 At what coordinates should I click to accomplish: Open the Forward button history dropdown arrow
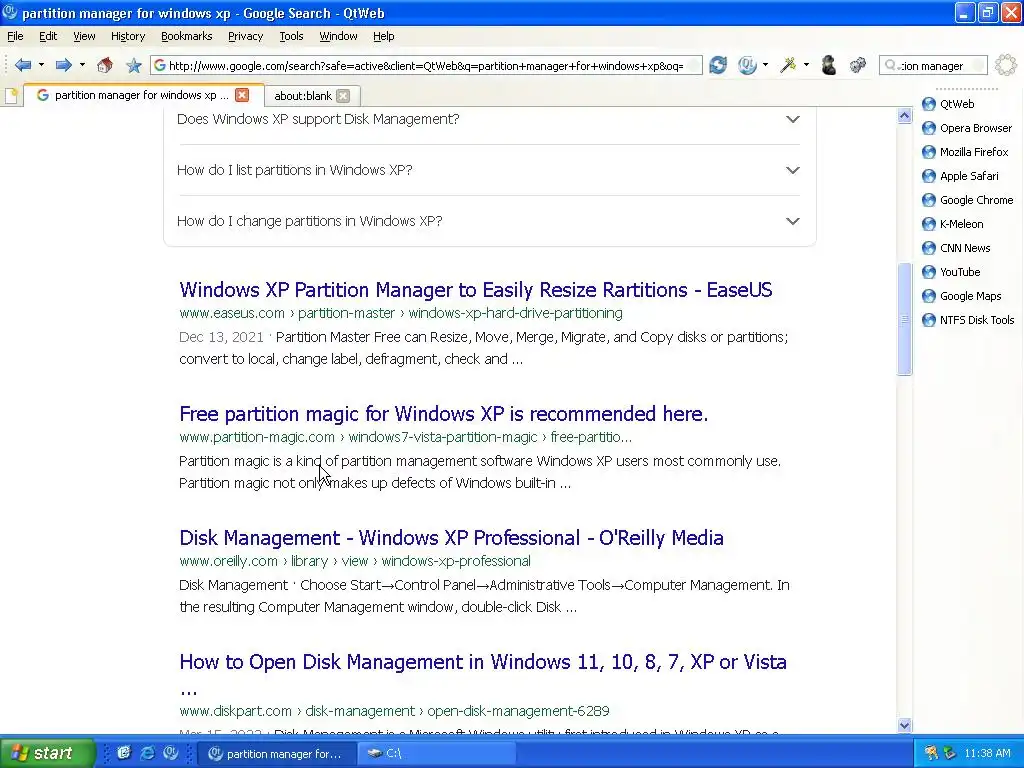(x=82, y=65)
